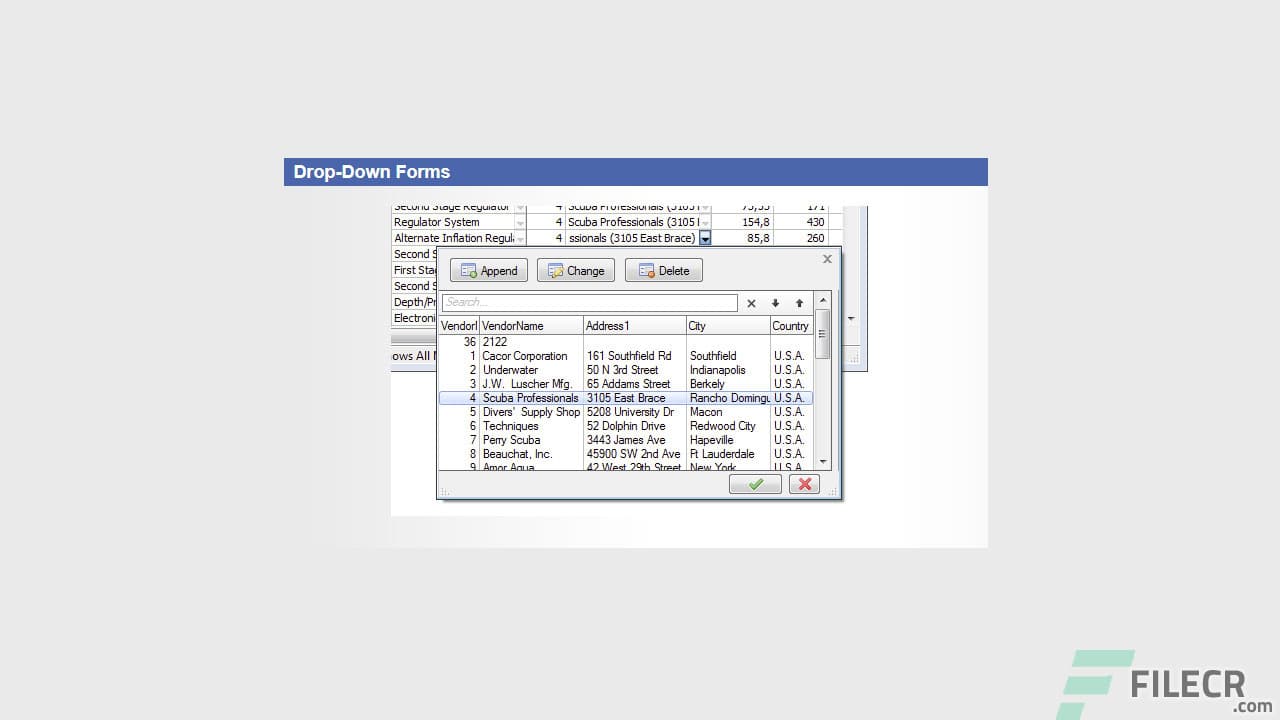Click the Append button's green plus list icon
1280x720 pixels.
(x=467, y=270)
